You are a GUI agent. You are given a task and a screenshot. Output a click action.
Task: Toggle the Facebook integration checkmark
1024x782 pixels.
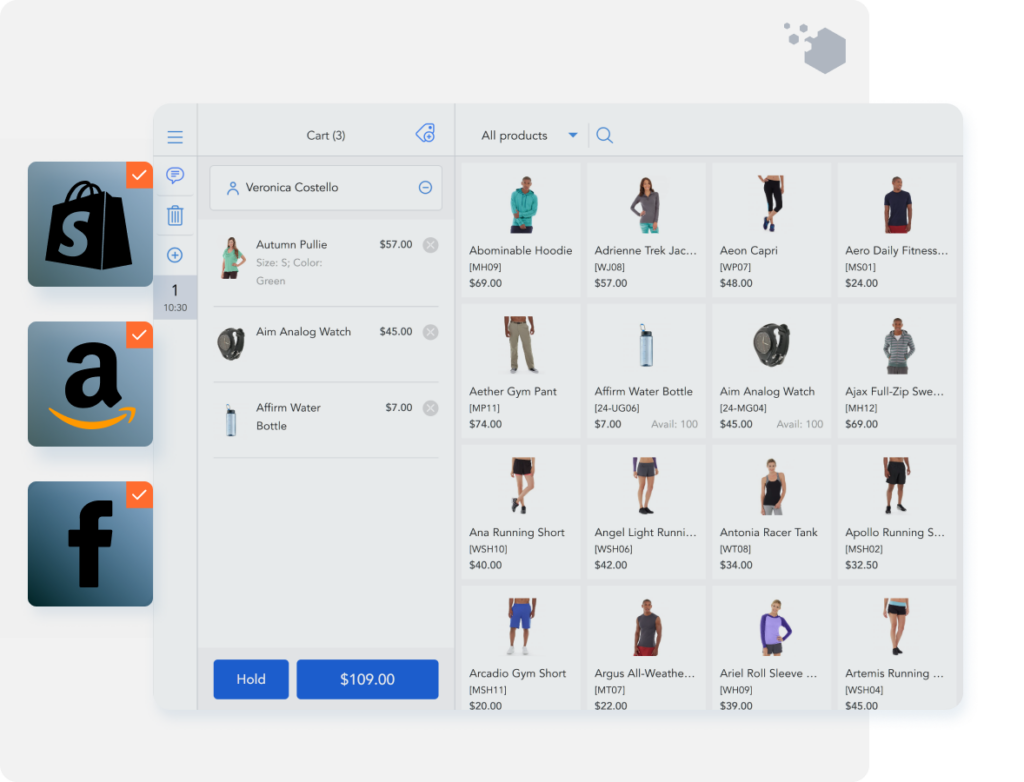pyautogui.click(x=141, y=493)
